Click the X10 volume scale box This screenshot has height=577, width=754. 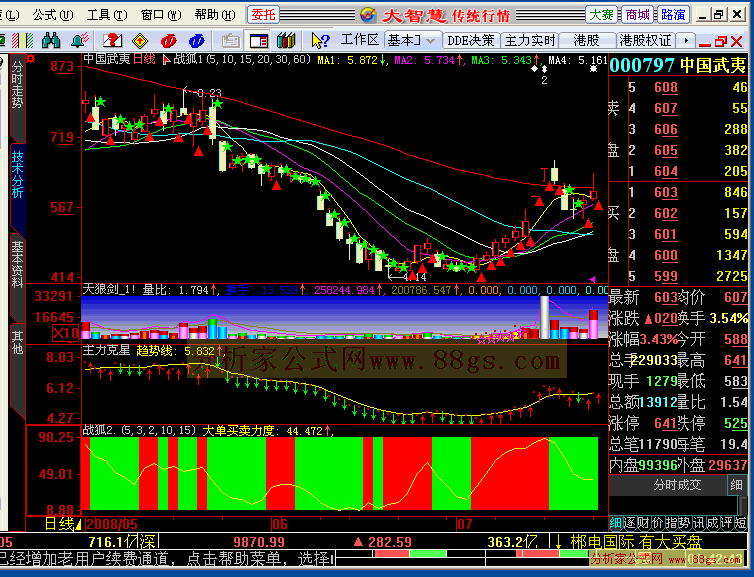pos(66,333)
